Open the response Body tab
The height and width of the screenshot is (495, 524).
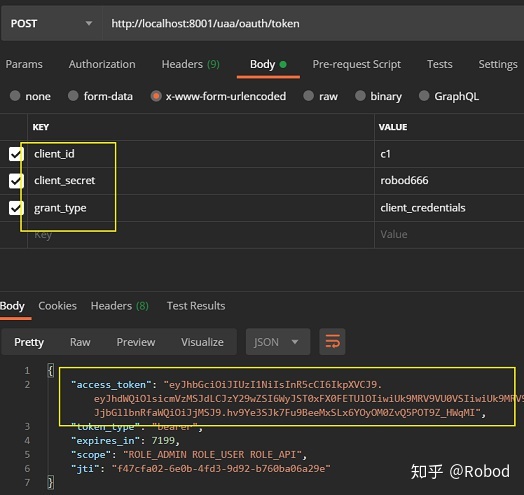12,306
